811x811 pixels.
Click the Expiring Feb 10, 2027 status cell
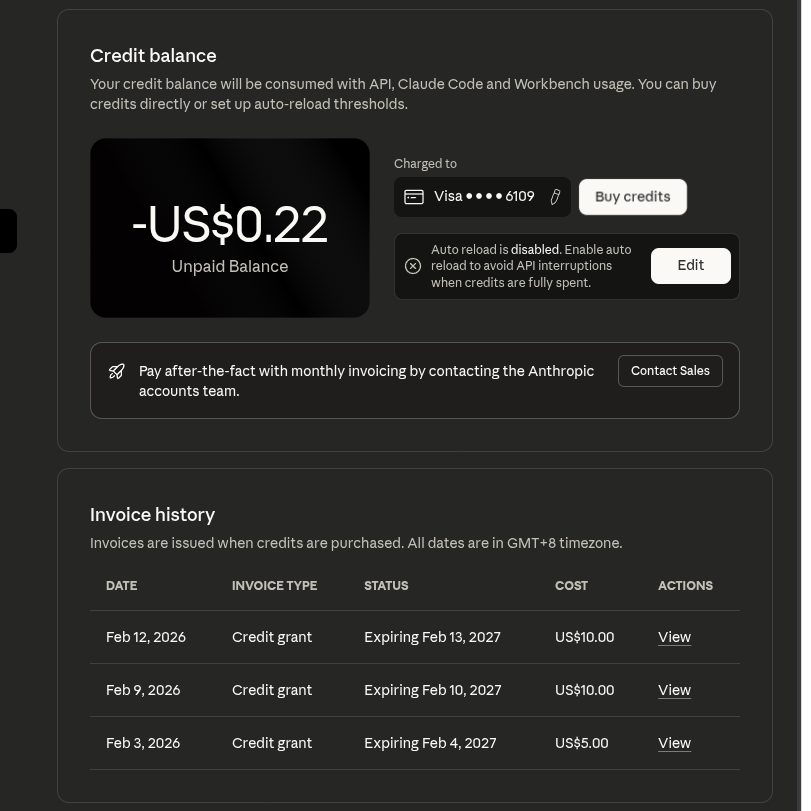coord(432,690)
